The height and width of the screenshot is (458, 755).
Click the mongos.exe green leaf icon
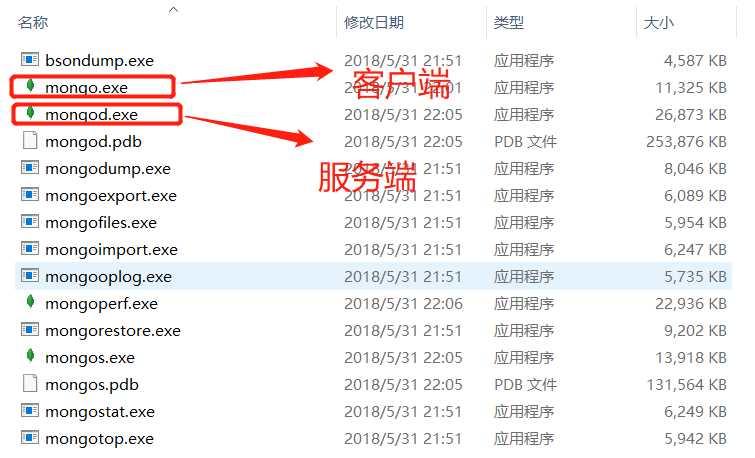30,356
